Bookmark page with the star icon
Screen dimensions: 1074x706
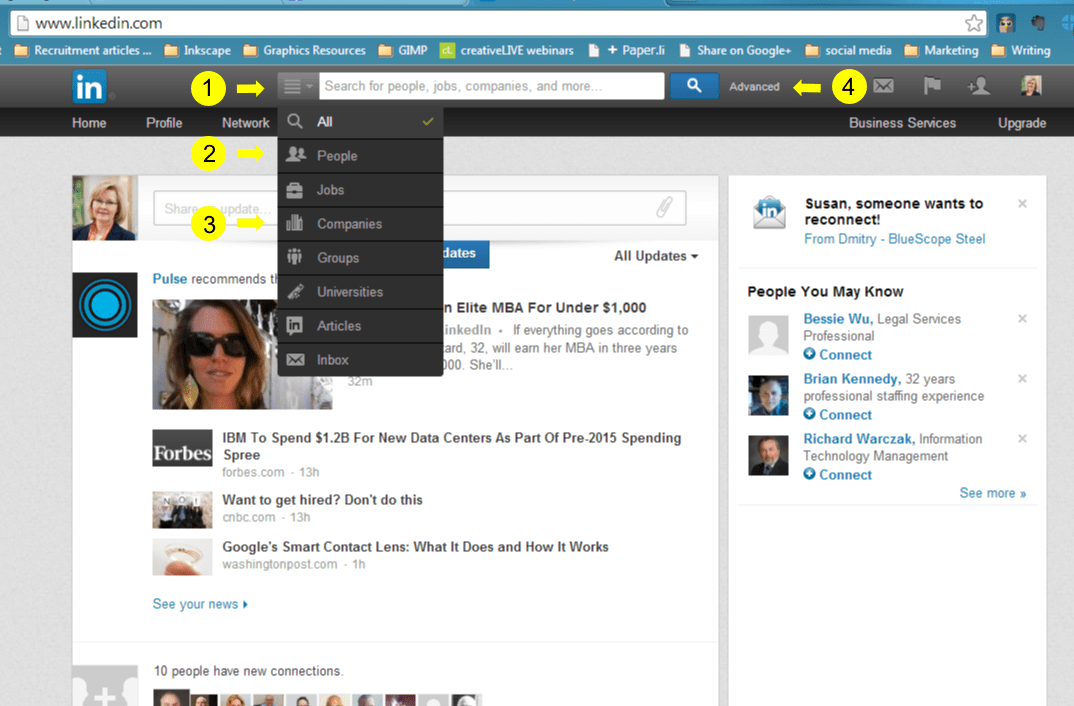click(x=973, y=23)
